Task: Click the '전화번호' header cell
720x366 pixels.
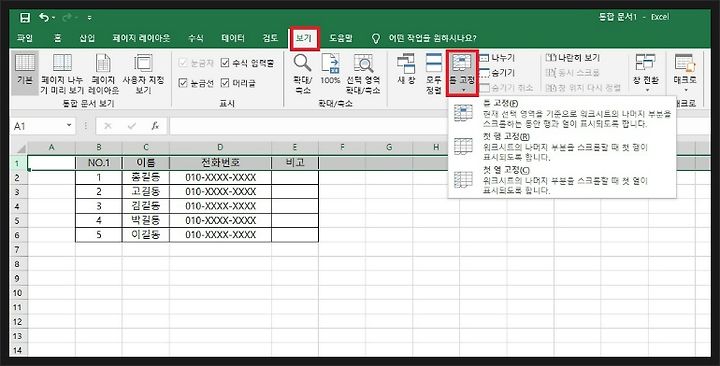Action: tap(220, 163)
